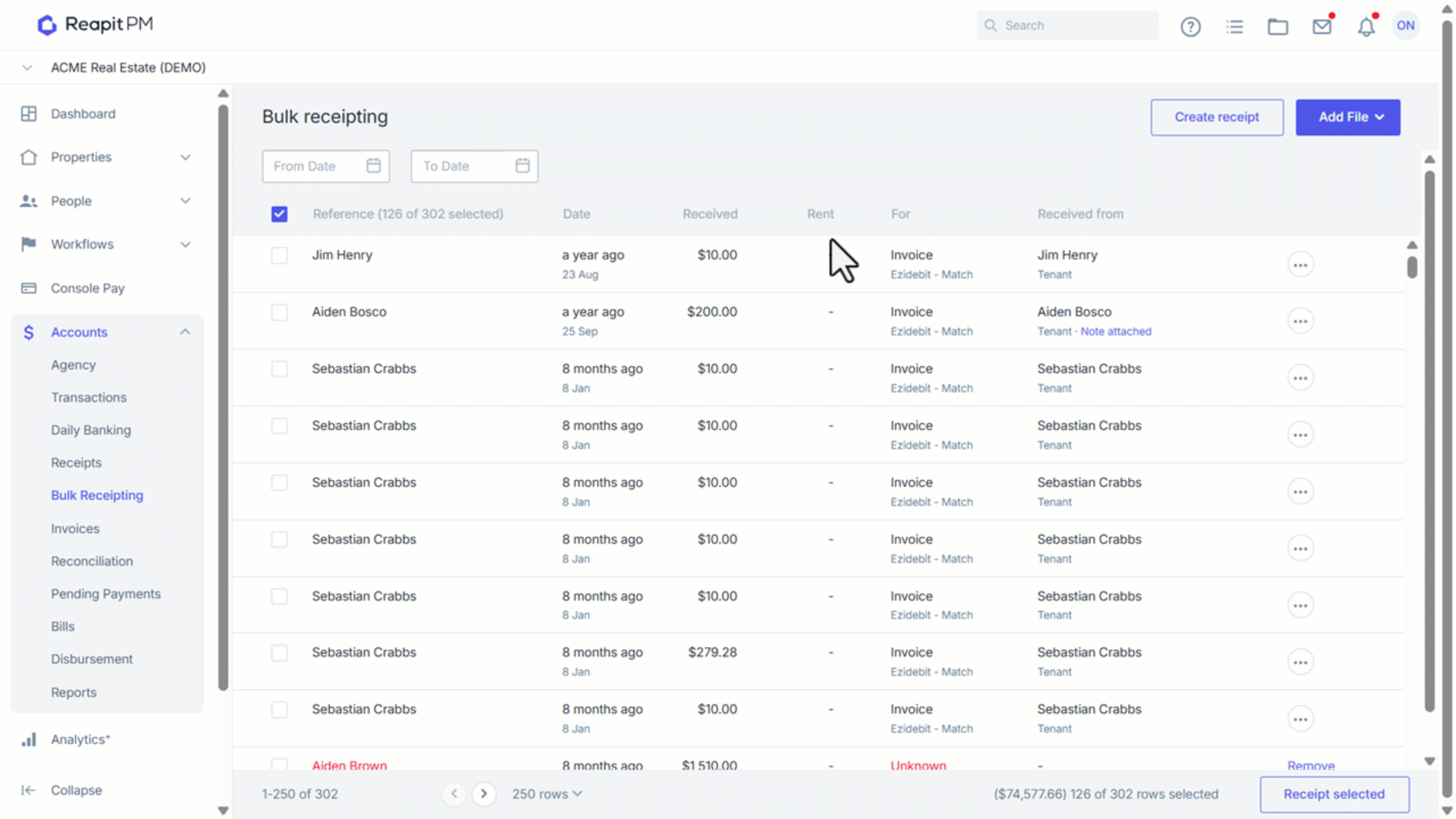Go to next page arrow
The image size is (1456, 819).
[x=484, y=794]
